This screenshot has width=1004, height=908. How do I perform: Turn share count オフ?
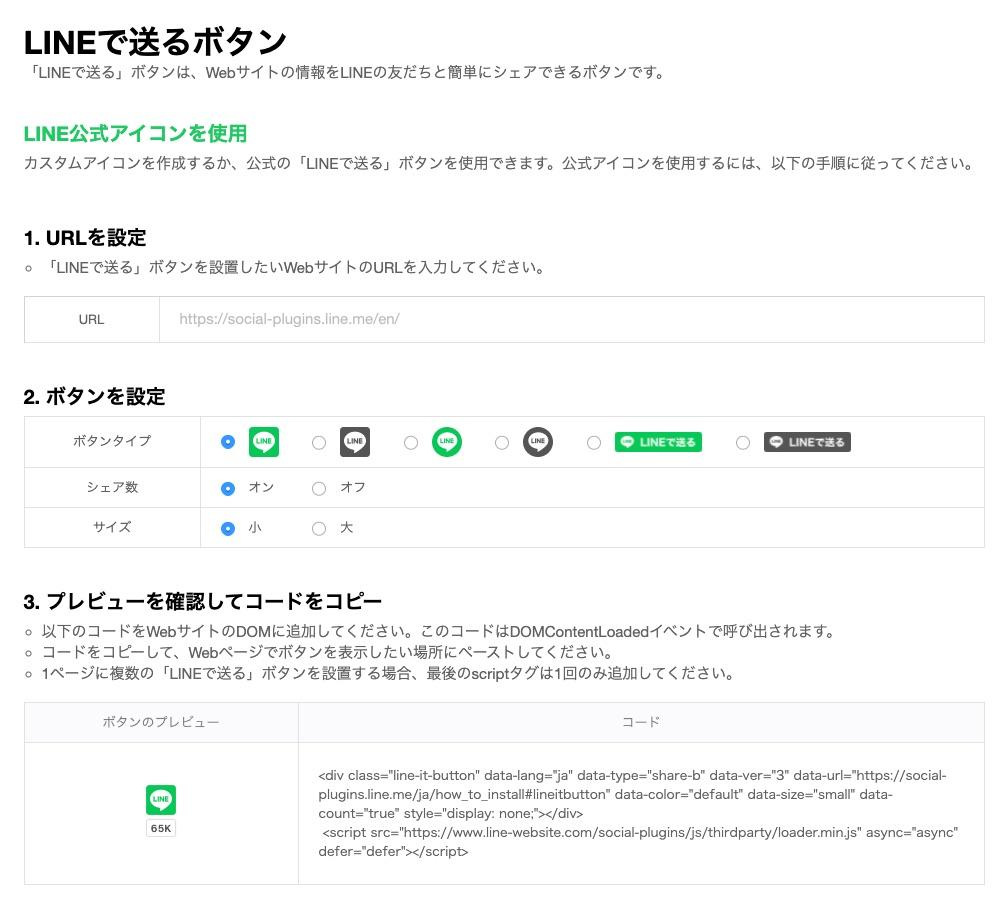coord(319,489)
